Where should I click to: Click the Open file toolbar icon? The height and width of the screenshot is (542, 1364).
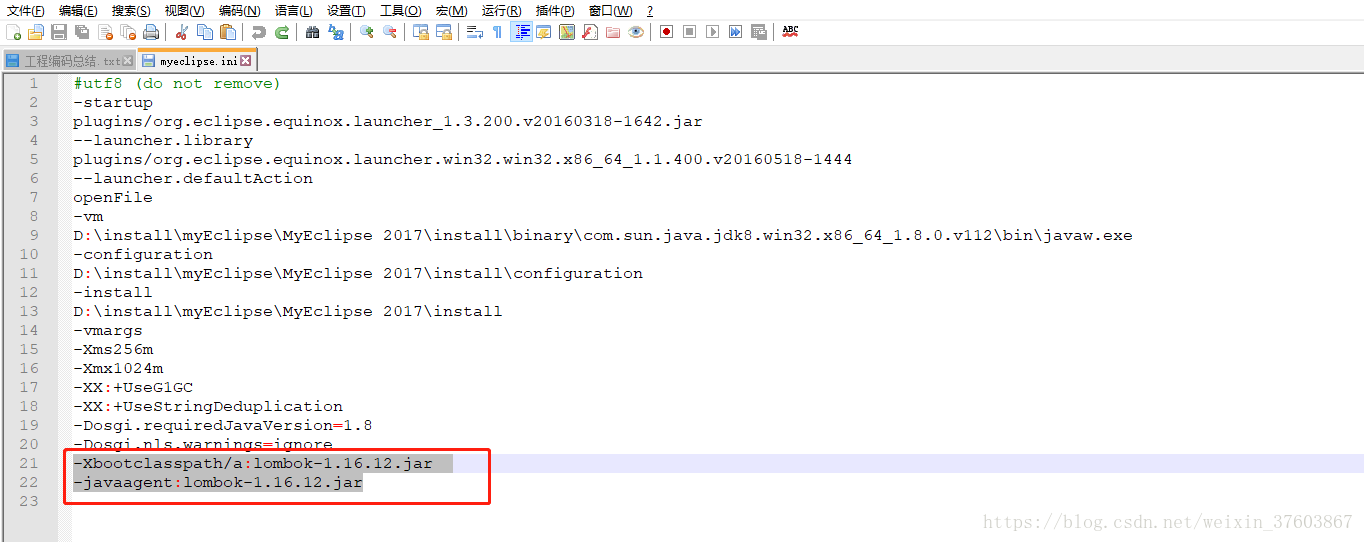click(x=35, y=32)
